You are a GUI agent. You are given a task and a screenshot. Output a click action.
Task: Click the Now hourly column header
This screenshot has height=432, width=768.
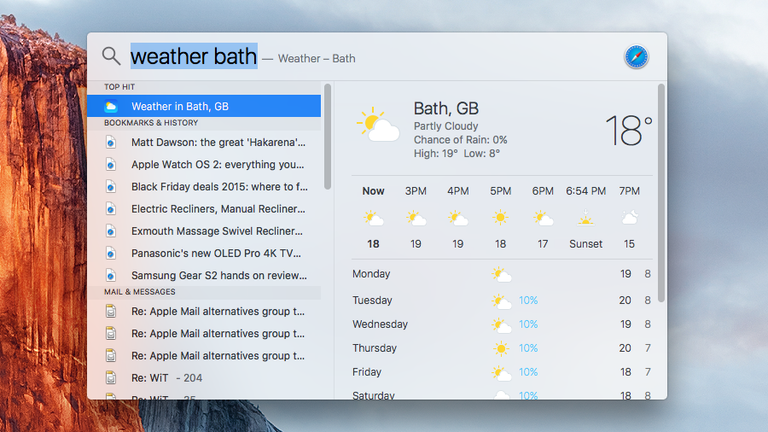[x=373, y=191]
